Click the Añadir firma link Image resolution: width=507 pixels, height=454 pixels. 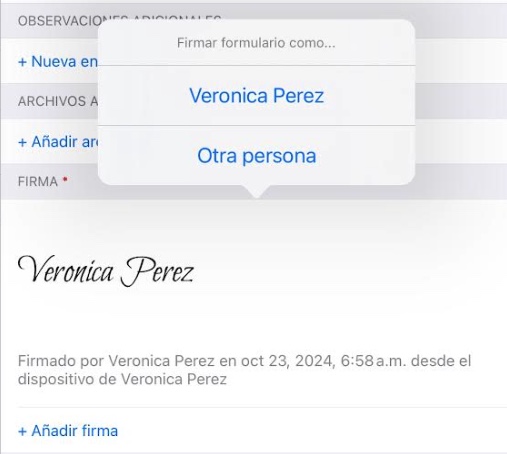pos(68,431)
